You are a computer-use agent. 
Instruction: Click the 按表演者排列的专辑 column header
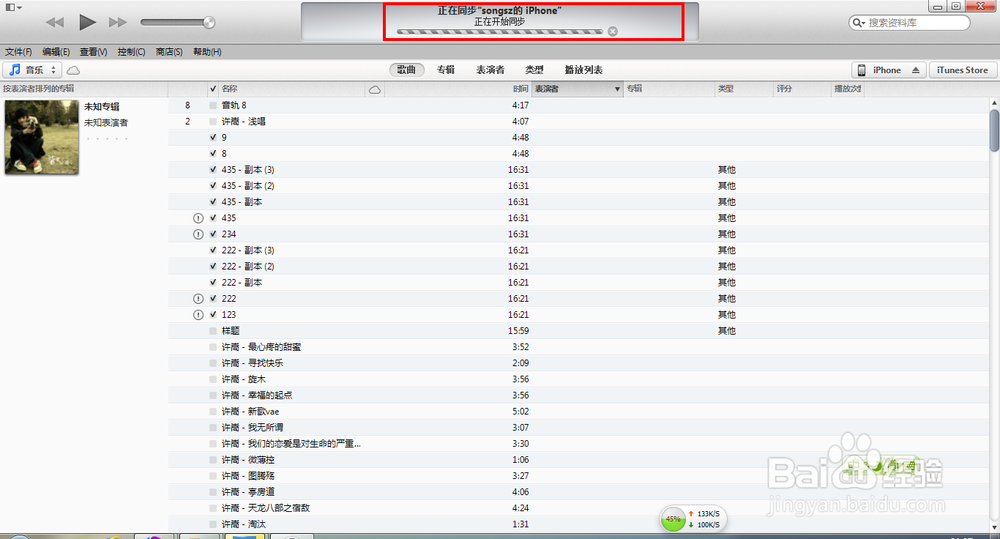[84, 89]
